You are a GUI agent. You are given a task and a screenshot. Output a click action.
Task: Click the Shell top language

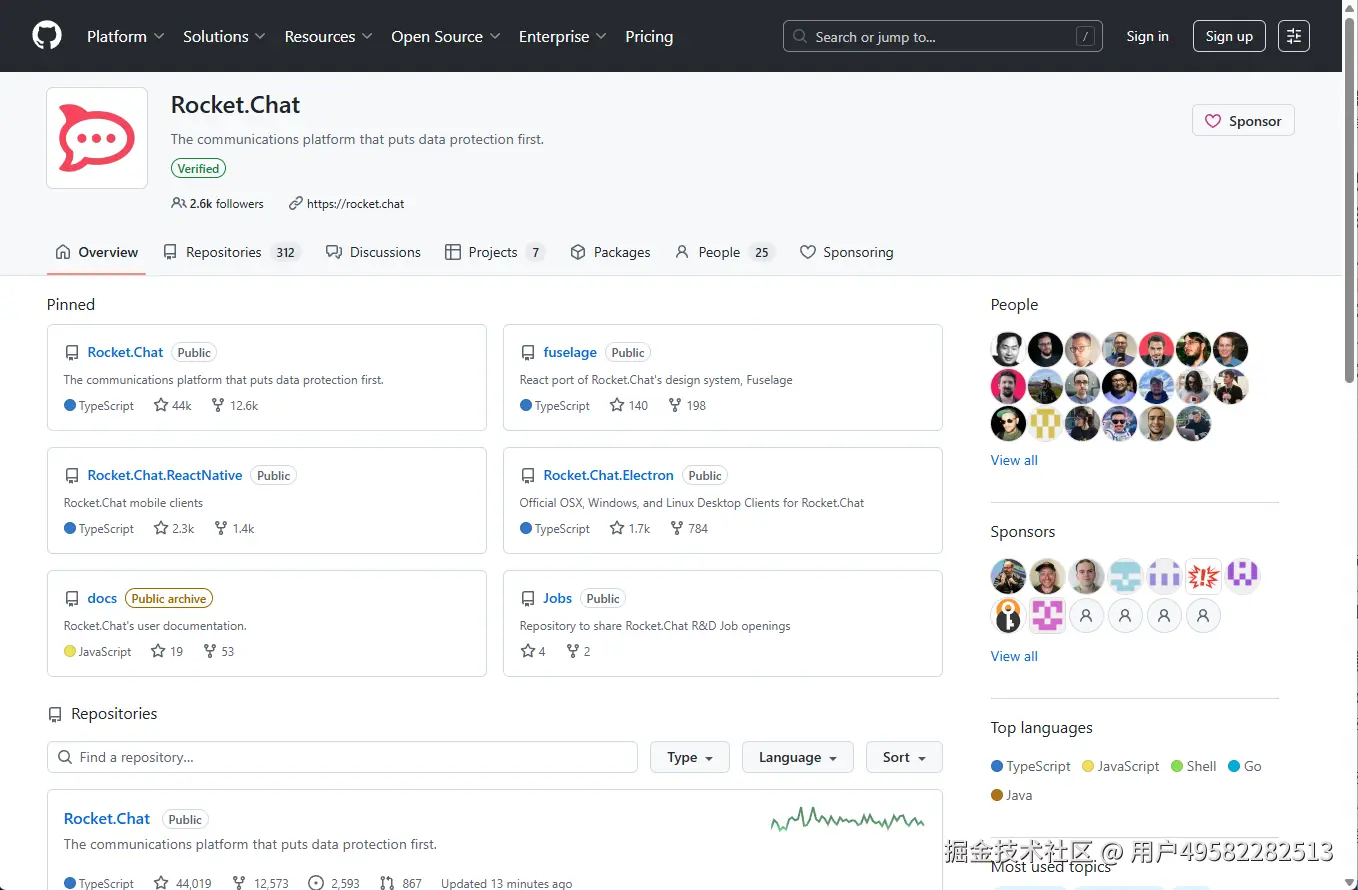pyautogui.click(x=1194, y=766)
